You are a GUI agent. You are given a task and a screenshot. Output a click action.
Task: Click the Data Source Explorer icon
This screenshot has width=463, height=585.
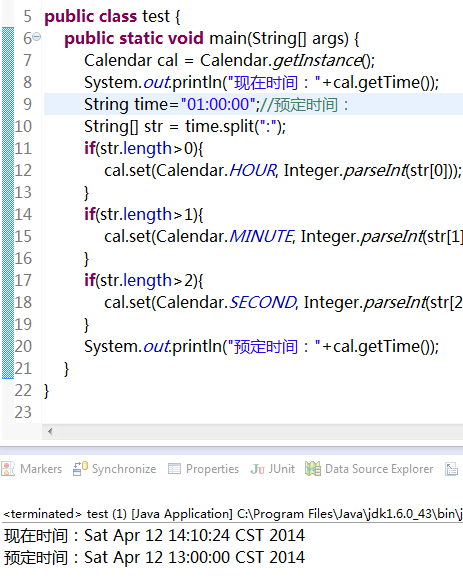[313, 469]
